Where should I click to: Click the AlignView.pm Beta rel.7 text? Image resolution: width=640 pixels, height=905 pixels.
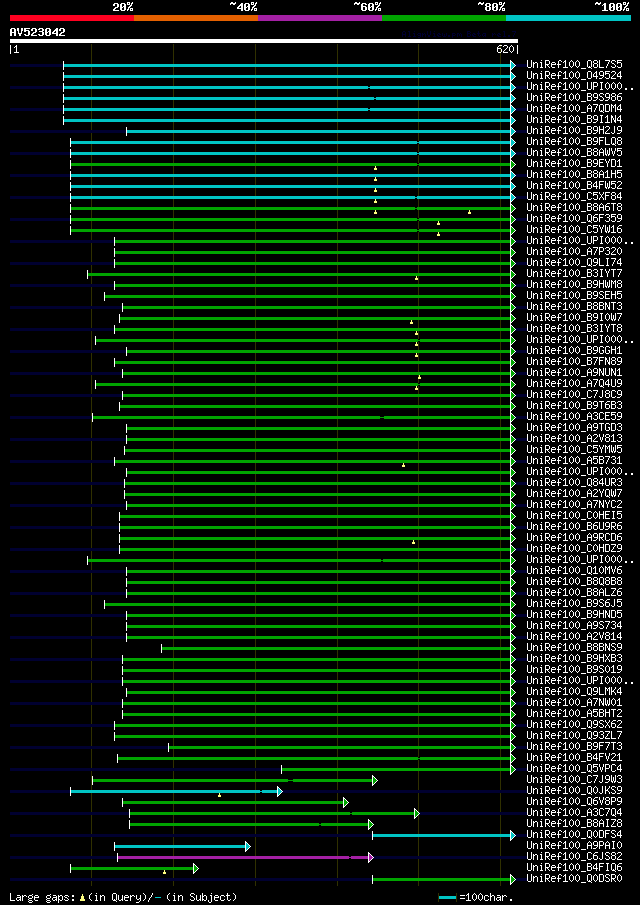458,34
